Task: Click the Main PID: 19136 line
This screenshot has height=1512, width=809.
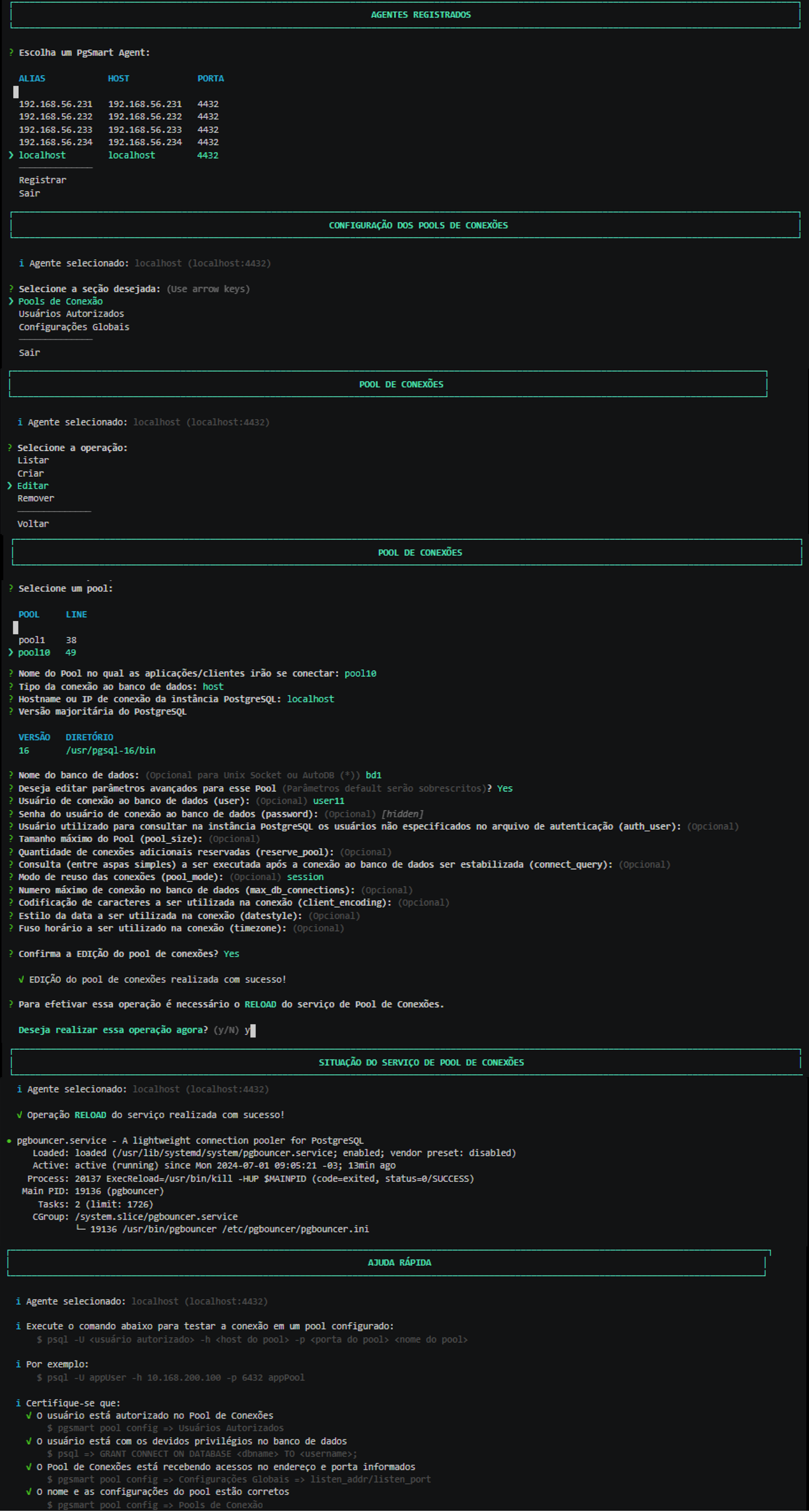Action: (93, 1191)
